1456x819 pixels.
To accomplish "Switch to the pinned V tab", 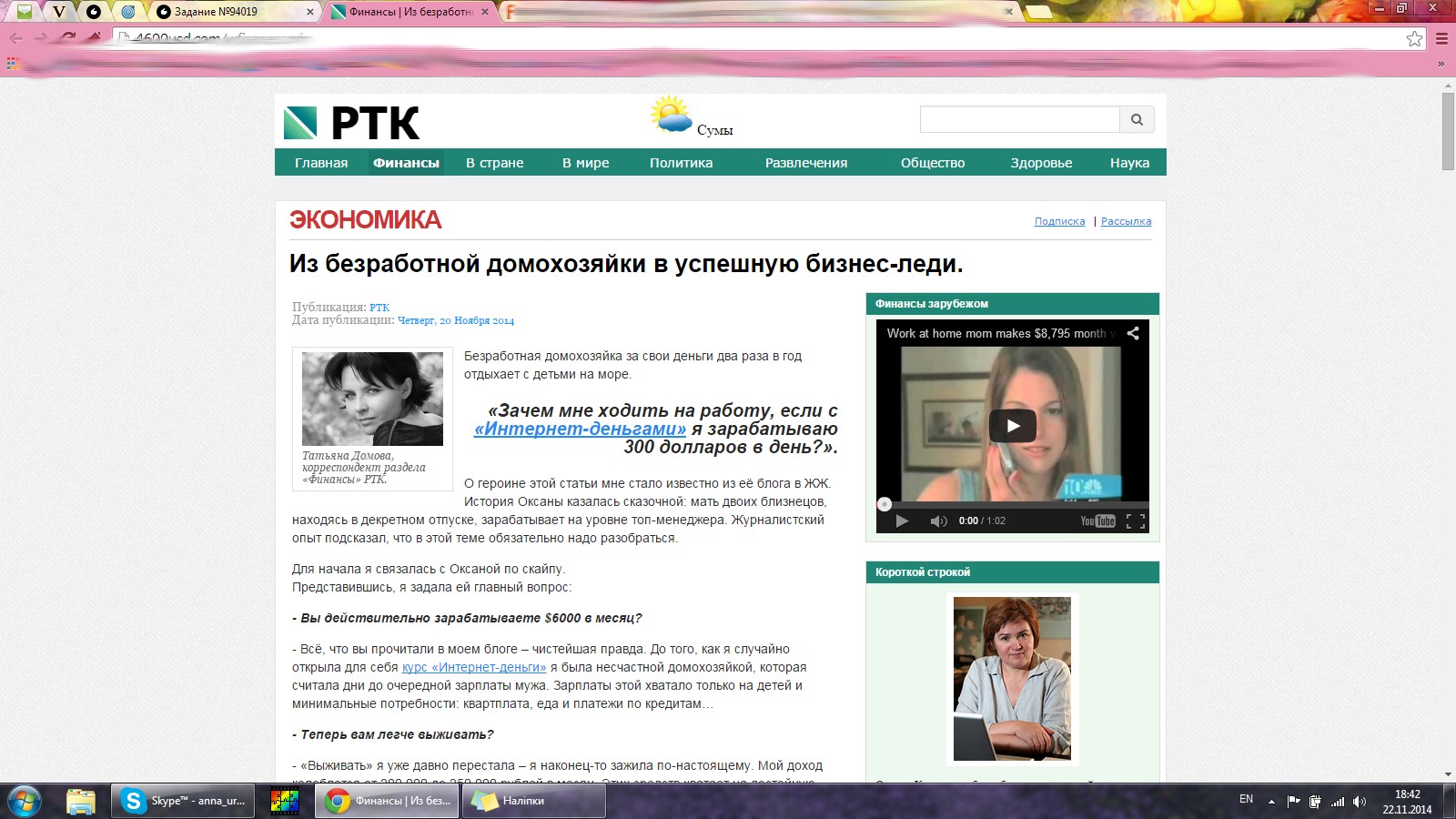I will (x=58, y=12).
